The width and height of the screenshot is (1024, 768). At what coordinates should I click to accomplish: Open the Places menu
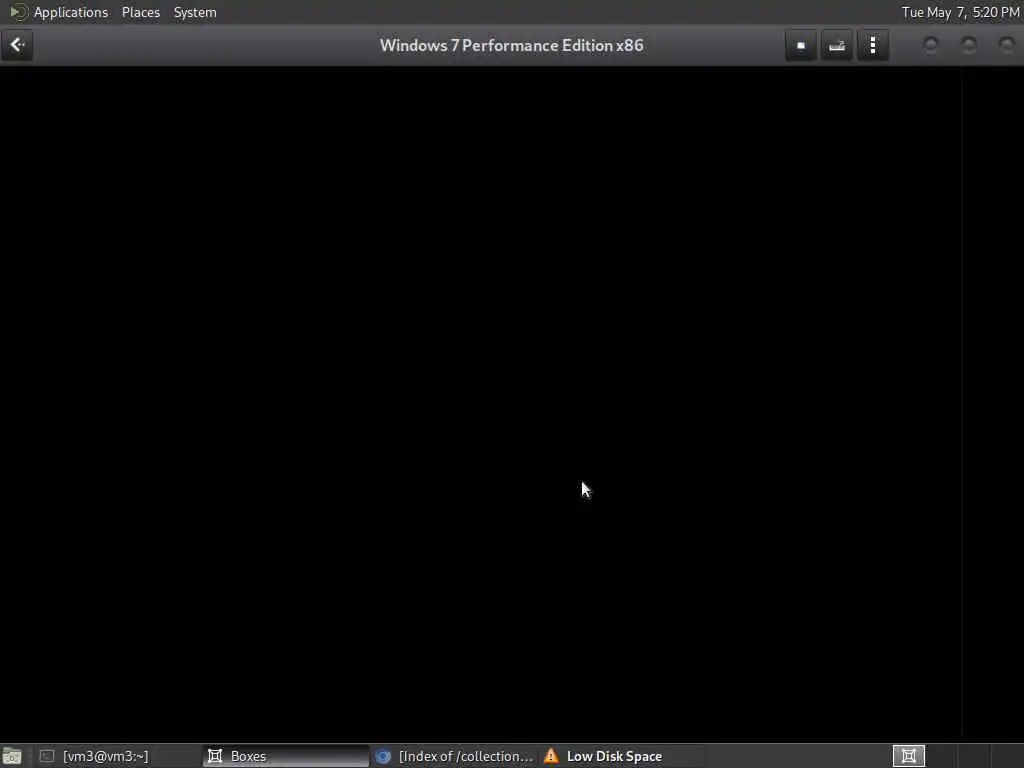coord(140,12)
